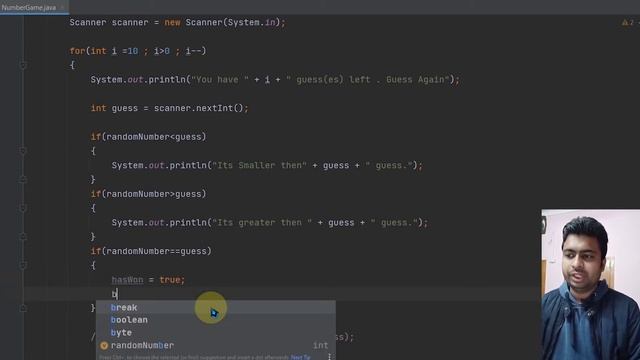Fold marker at end of randomNumber<guess block
640x360 pixels.
tap(23, 180)
